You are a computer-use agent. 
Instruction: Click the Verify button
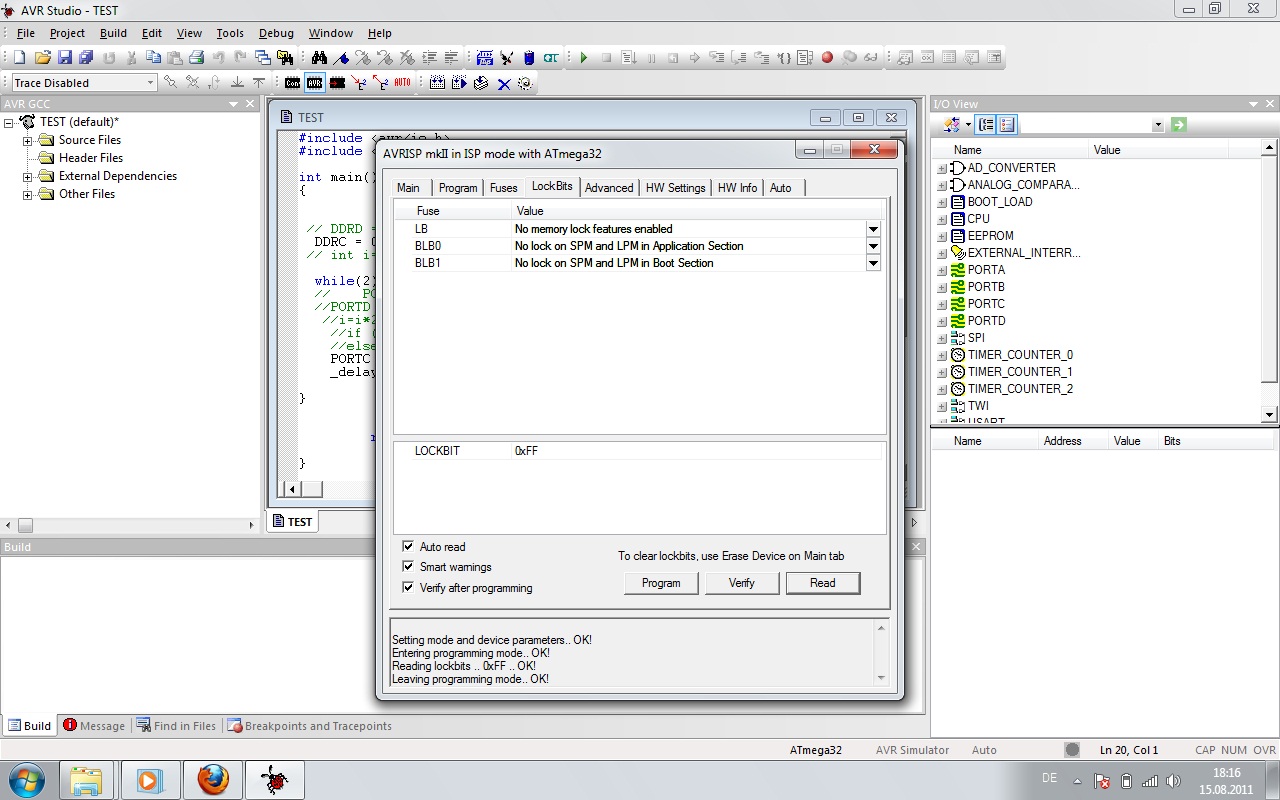[x=742, y=583]
